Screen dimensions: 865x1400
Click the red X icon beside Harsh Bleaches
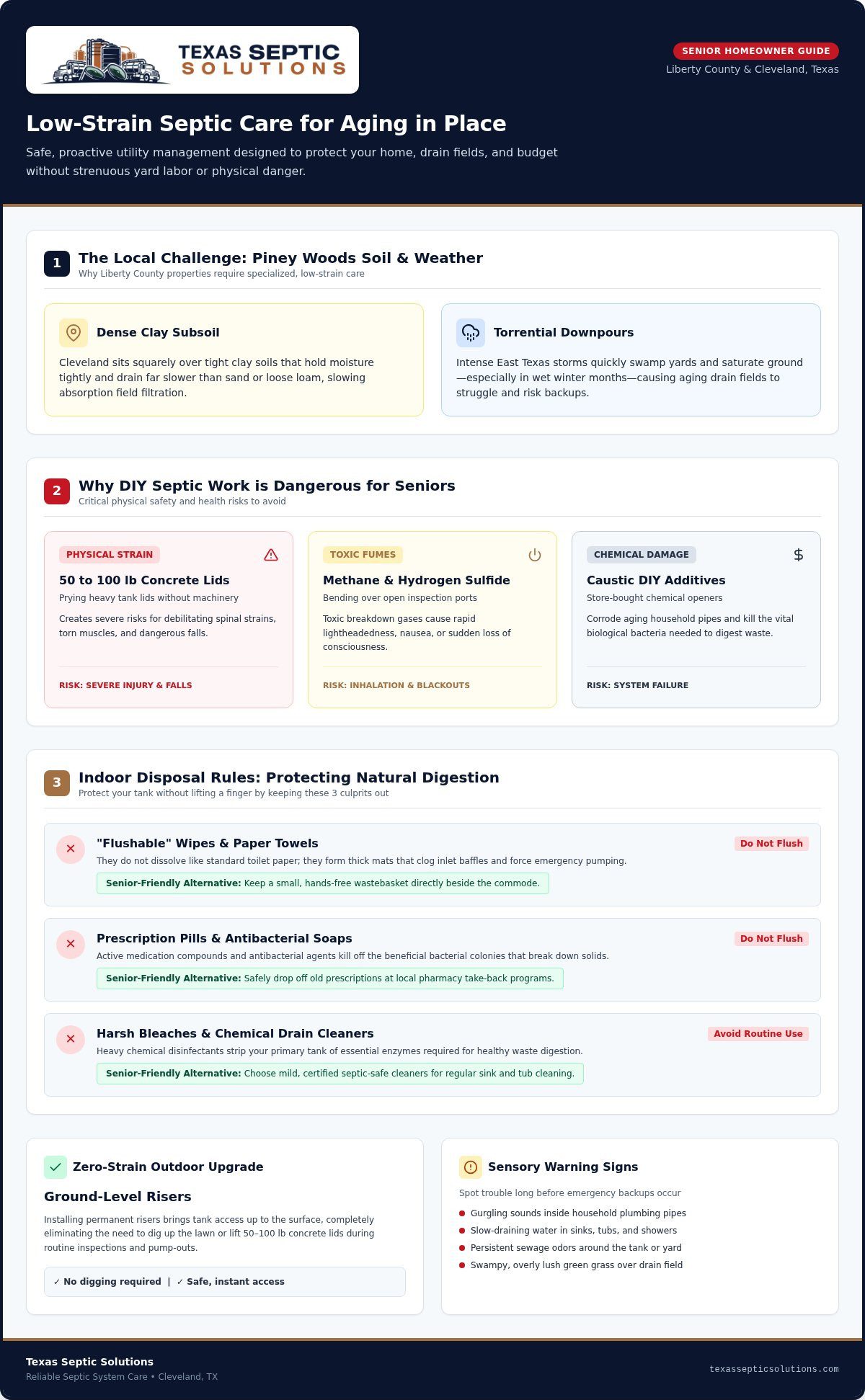(x=71, y=1039)
